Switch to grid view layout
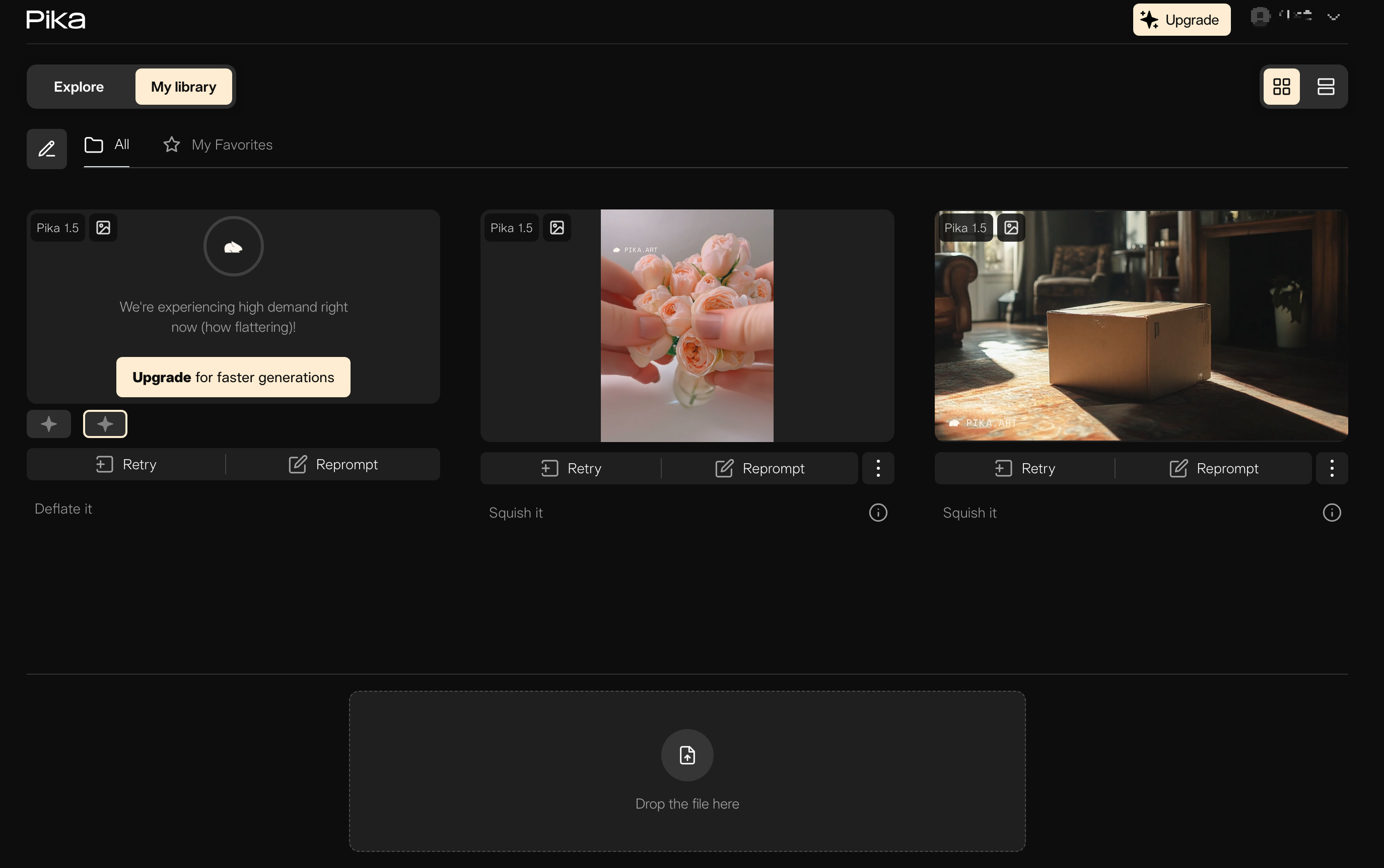The image size is (1384, 868). coord(1281,87)
